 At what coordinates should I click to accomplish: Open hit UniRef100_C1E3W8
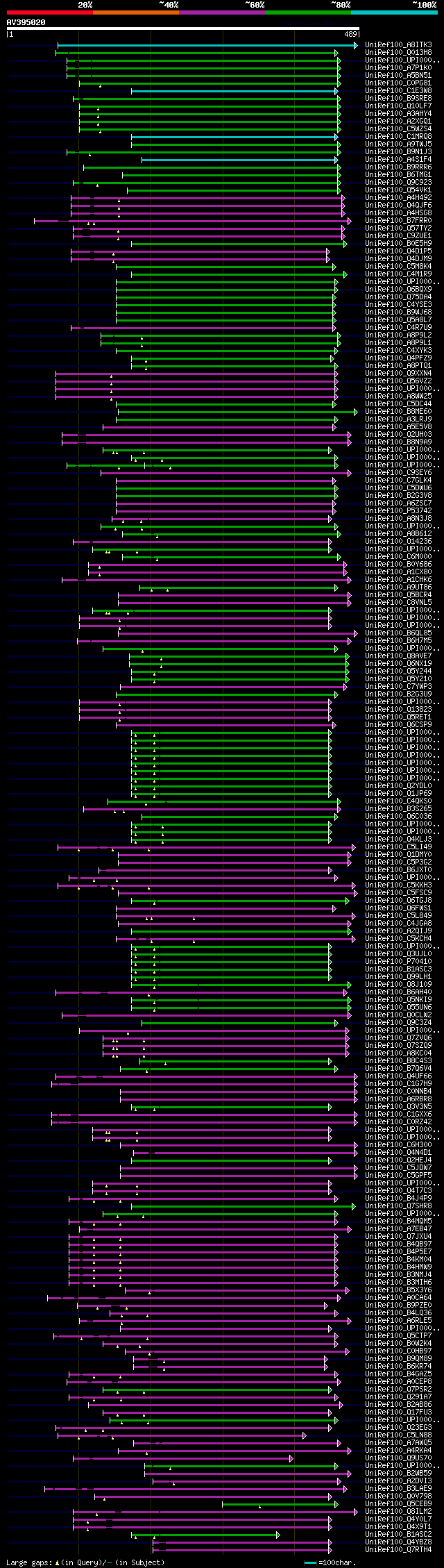point(398,91)
